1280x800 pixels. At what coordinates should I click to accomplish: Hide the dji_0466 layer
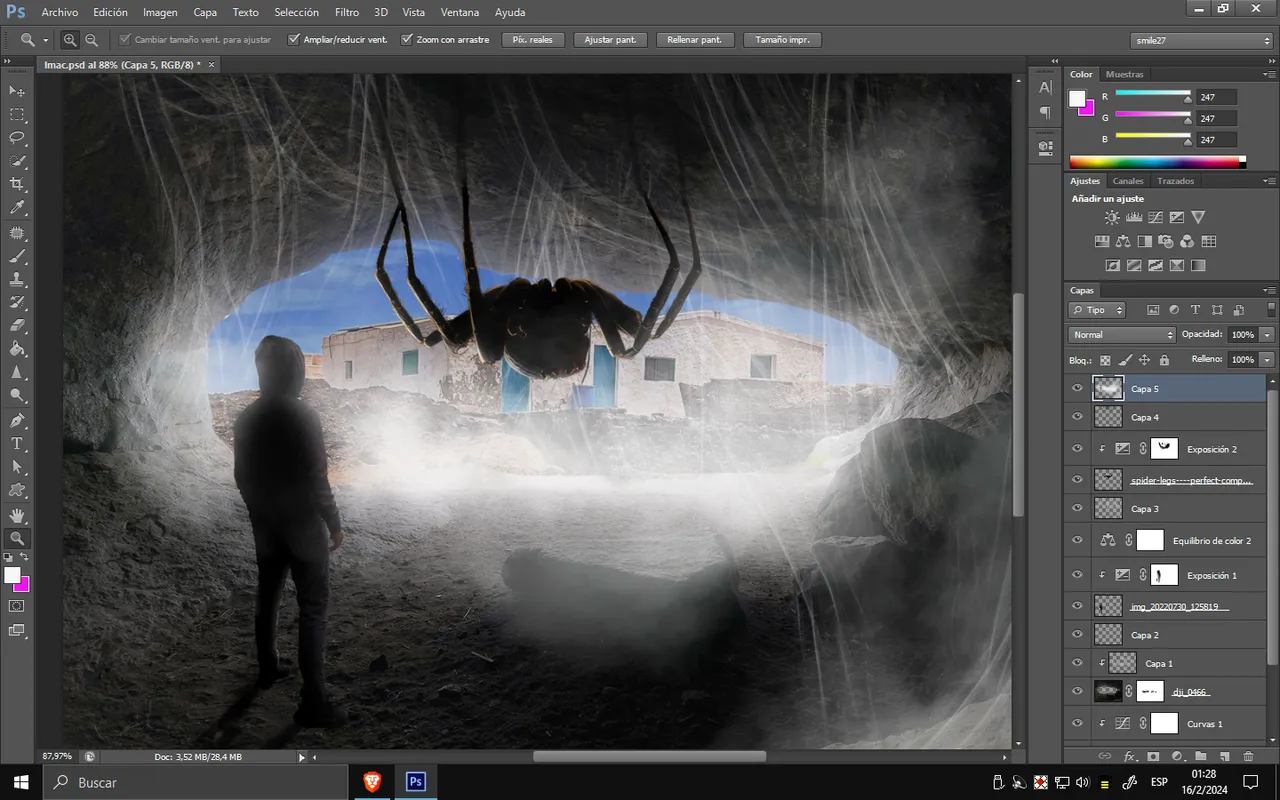click(x=1077, y=691)
